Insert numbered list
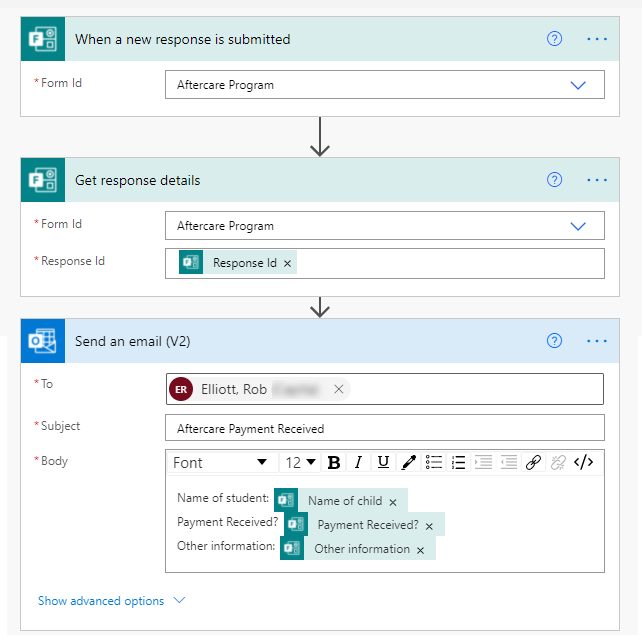Viewport: 642px width, 635px height. click(x=459, y=463)
